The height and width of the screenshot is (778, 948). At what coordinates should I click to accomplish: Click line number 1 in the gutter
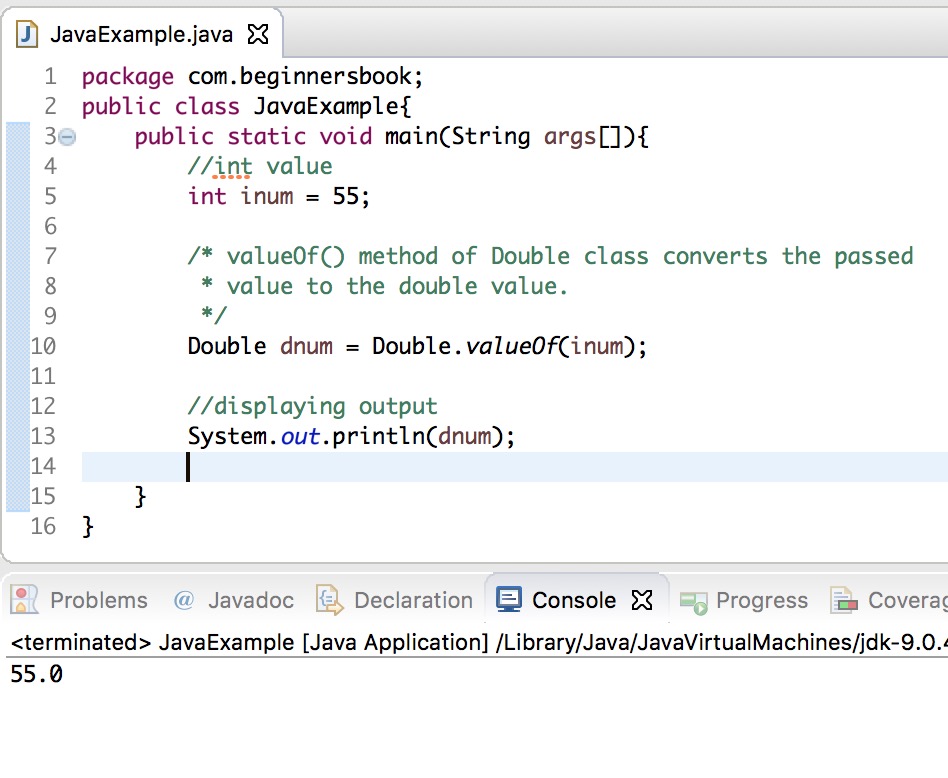[50, 77]
